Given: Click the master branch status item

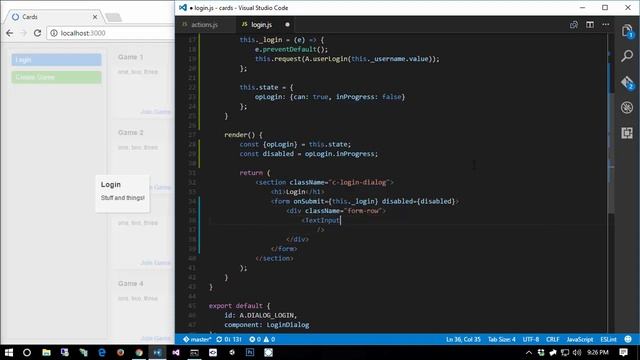Looking at the screenshot, I should pyautogui.click(x=197, y=339).
